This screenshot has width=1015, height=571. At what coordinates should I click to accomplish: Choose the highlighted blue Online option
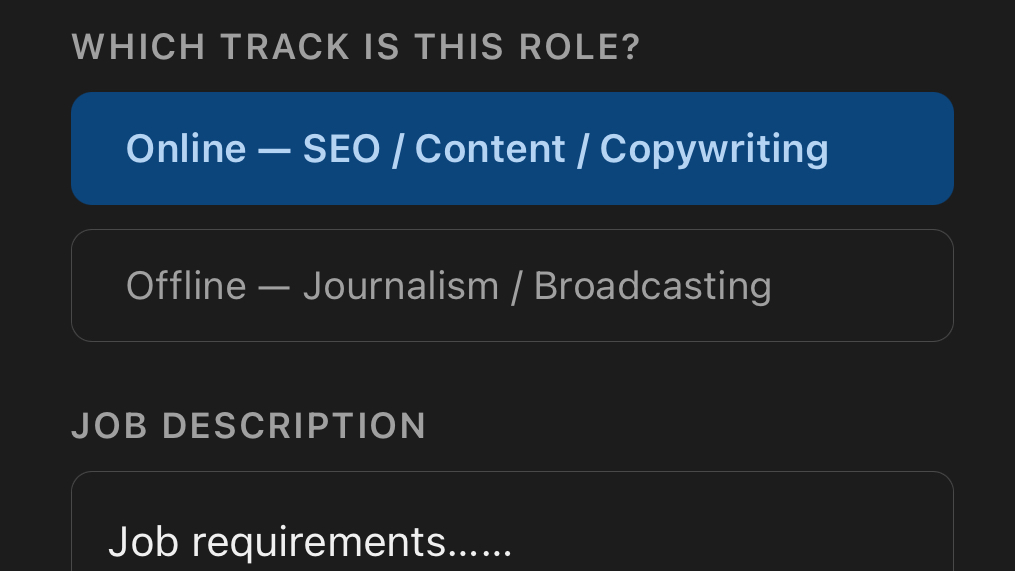[512, 148]
